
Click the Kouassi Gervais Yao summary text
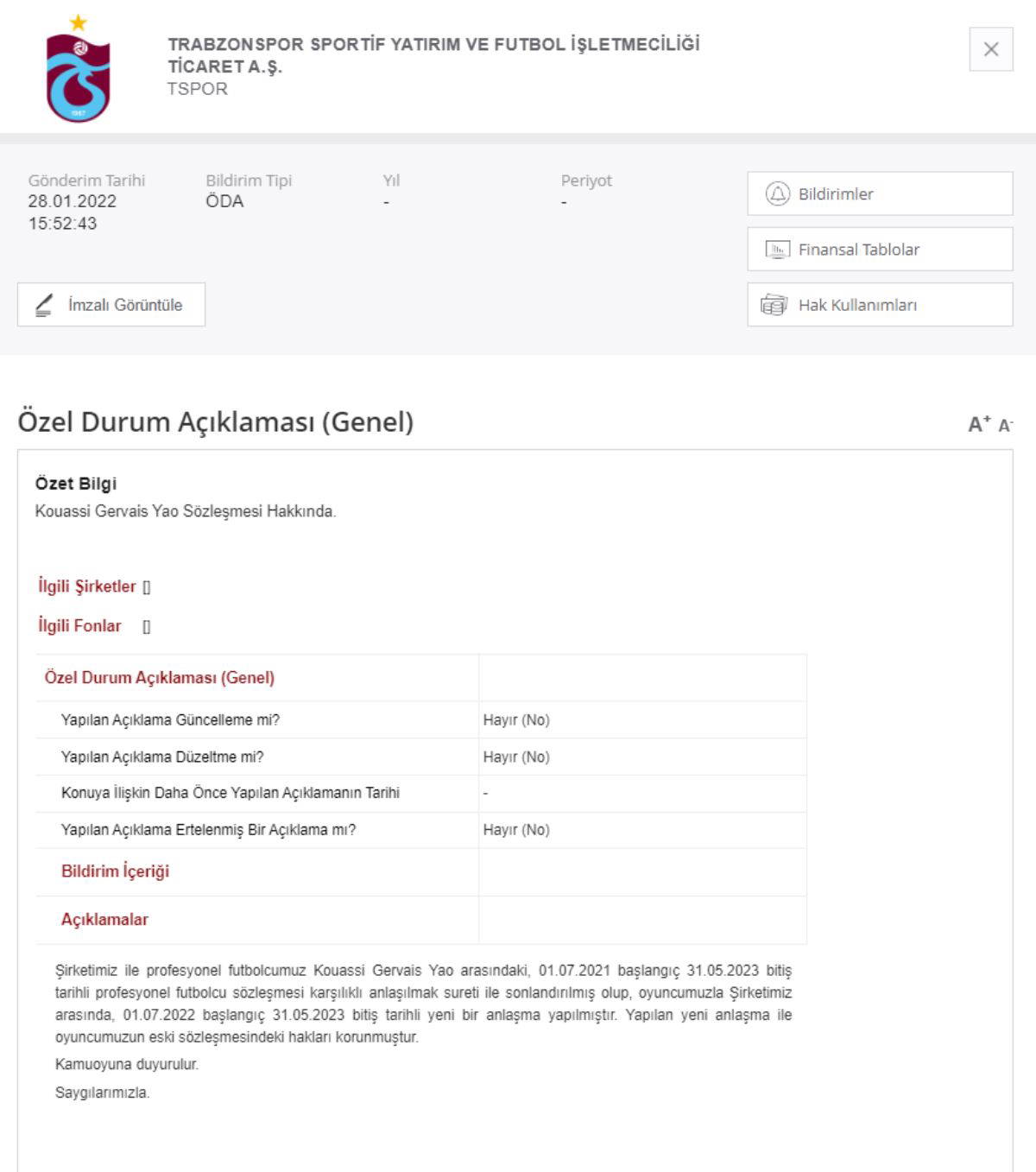coord(186,511)
